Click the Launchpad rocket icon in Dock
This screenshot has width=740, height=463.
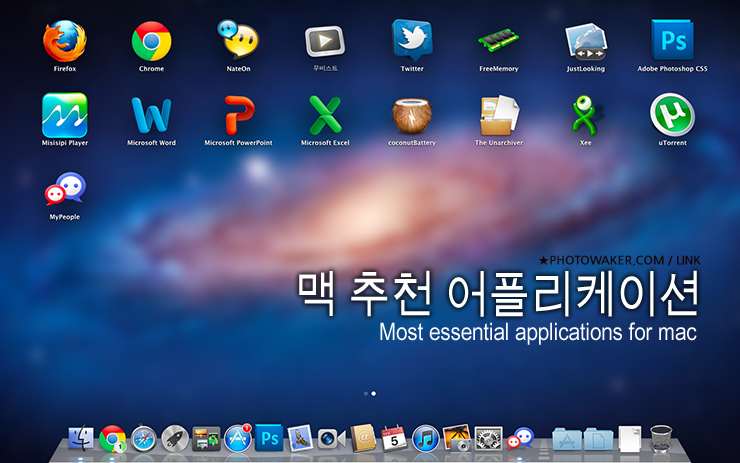(x=175, y=439)
